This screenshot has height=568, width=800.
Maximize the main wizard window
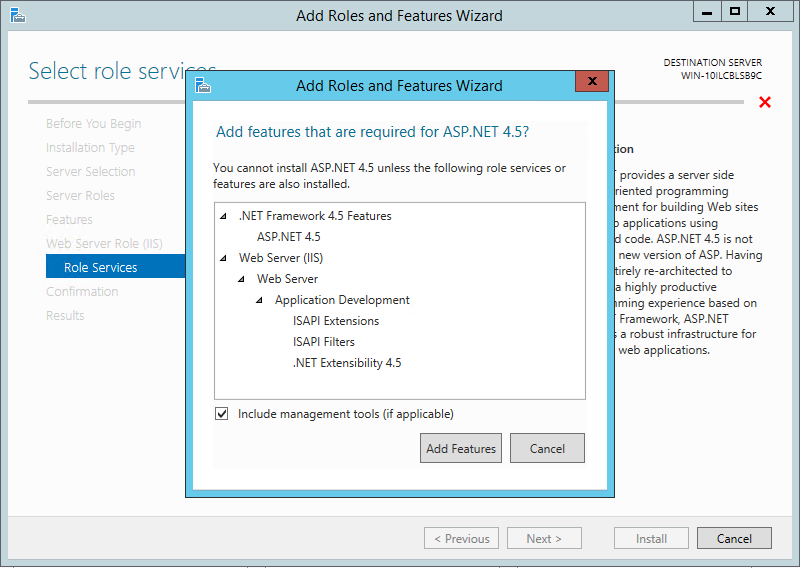point(735,12)
